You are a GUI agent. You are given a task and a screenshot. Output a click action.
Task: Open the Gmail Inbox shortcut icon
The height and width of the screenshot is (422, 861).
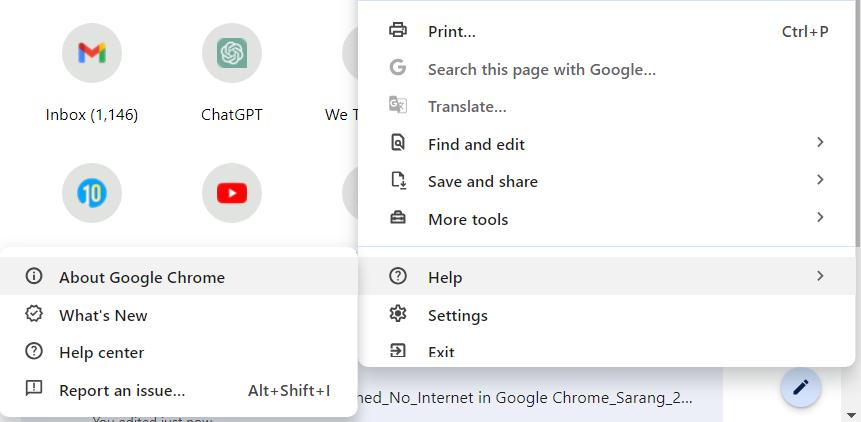[91, 53]
